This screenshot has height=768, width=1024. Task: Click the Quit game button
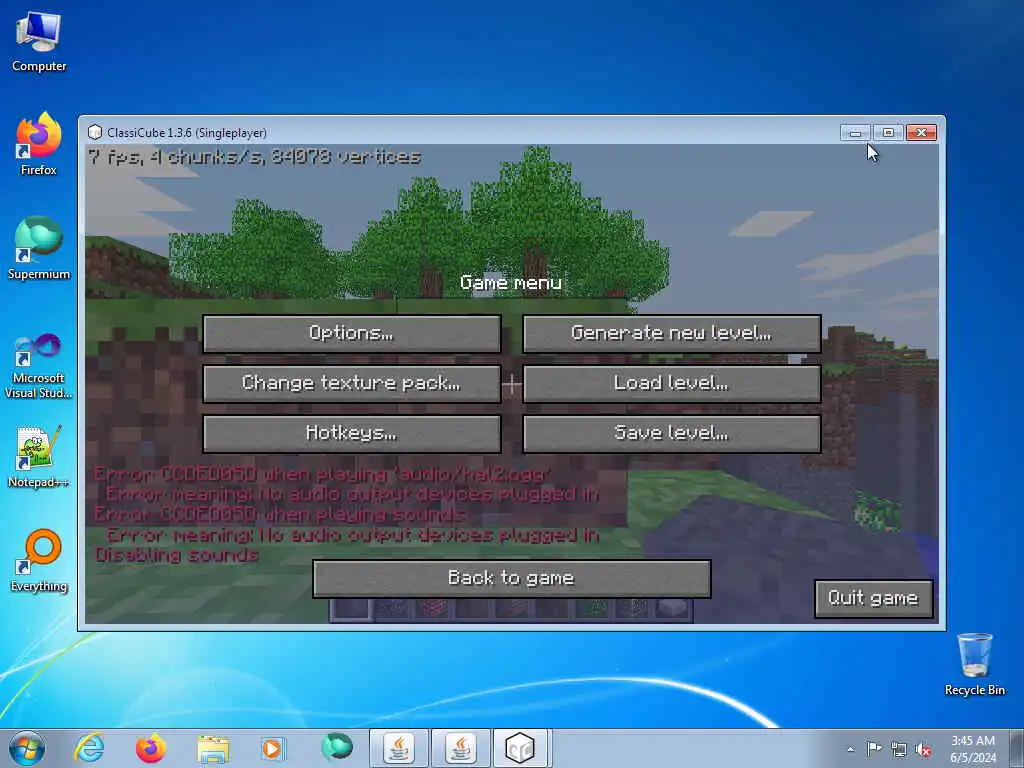873,598
